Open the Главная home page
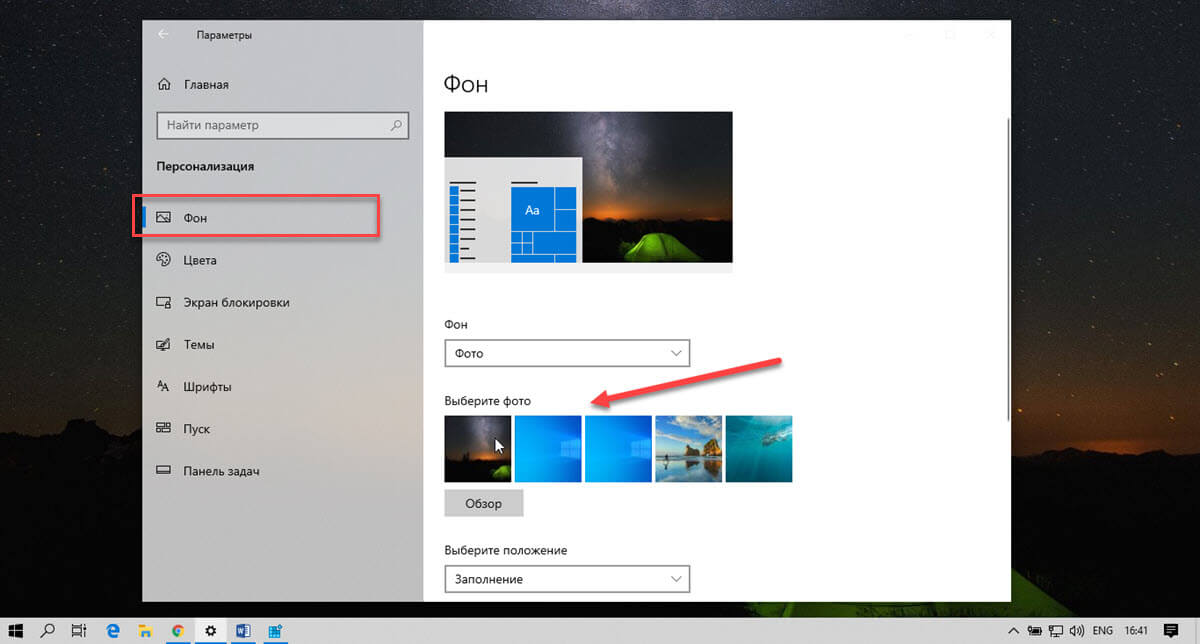1200x644 pixels. click(x=193, y=85)
